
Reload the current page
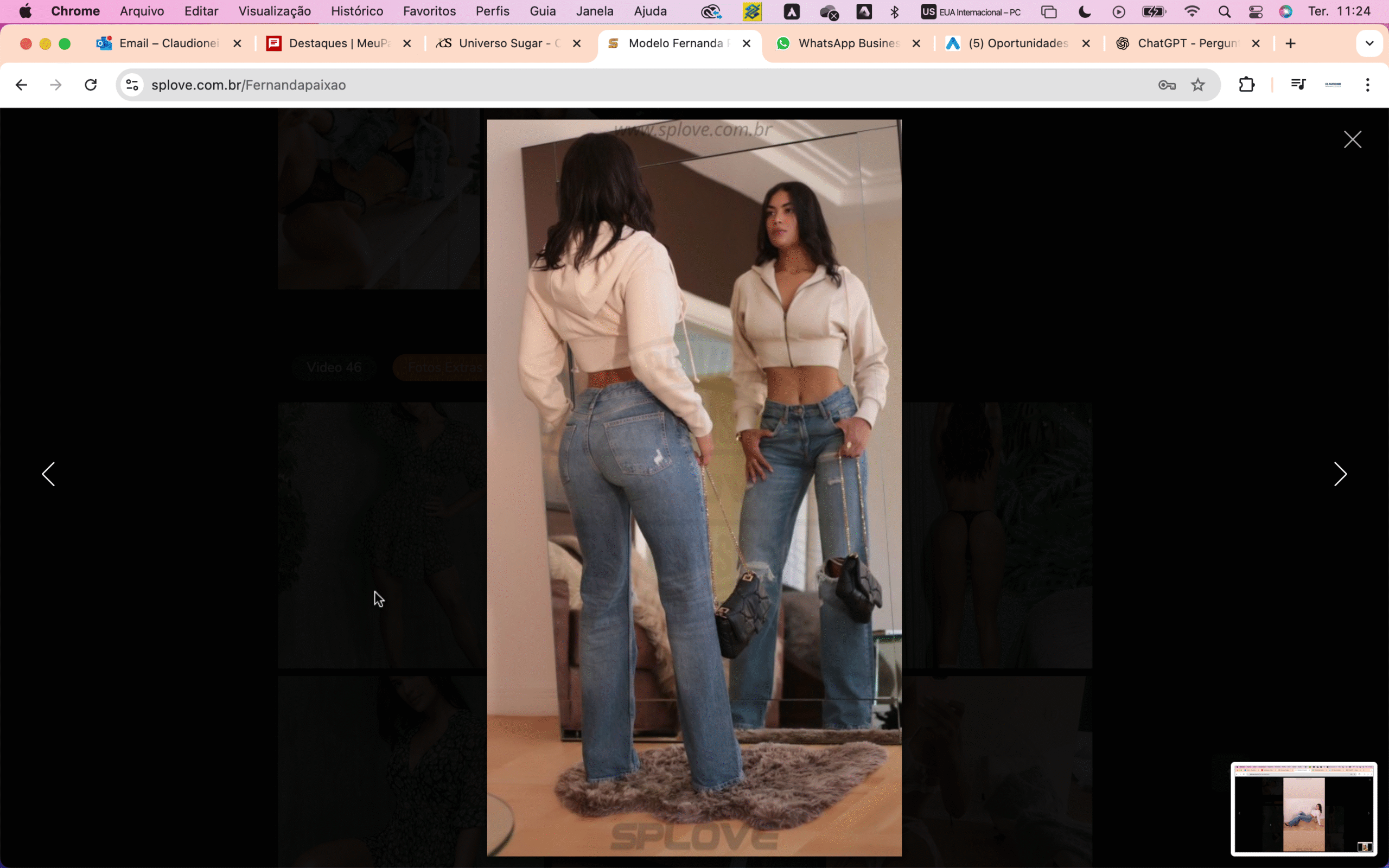pyautogui.click(x=91, y=85)
